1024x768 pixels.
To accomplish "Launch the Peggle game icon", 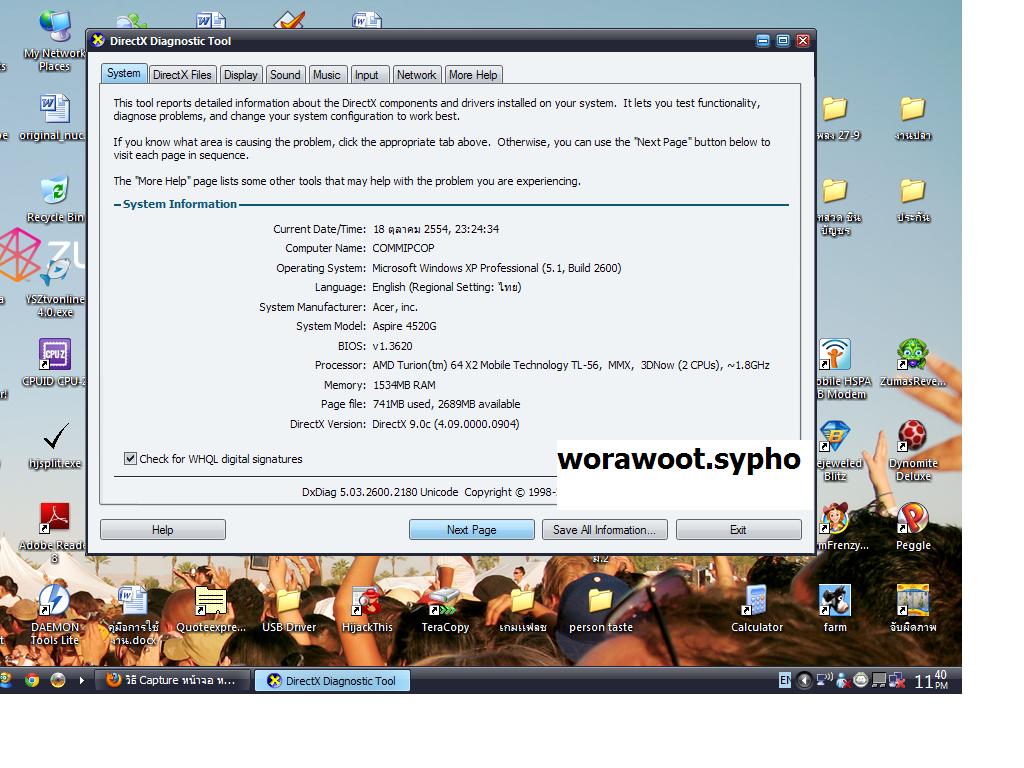I will (x=912, y=521).
